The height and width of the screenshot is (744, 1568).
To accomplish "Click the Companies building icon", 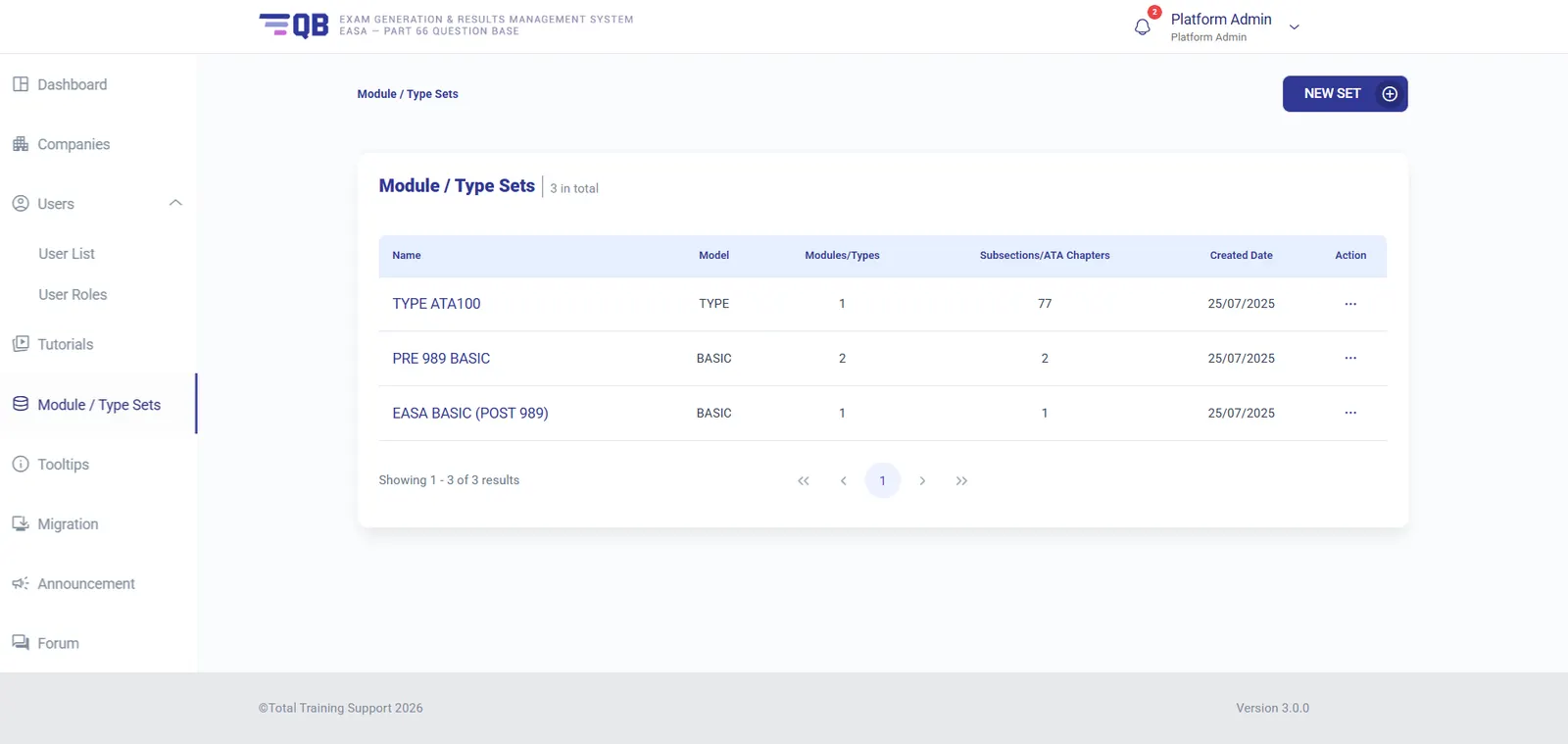I will (21, 144).
